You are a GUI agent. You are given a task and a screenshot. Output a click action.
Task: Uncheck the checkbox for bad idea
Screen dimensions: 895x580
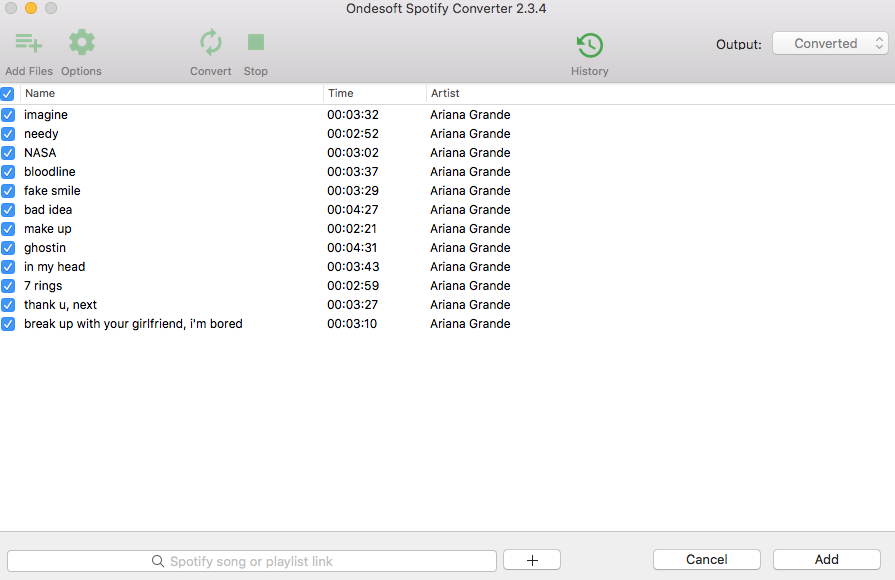point(8,210)
